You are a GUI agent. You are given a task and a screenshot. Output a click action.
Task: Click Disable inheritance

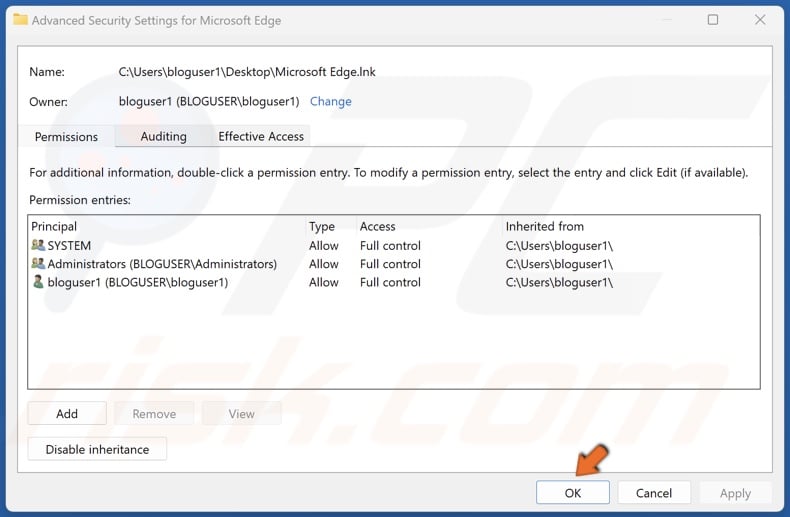point(97,449)
